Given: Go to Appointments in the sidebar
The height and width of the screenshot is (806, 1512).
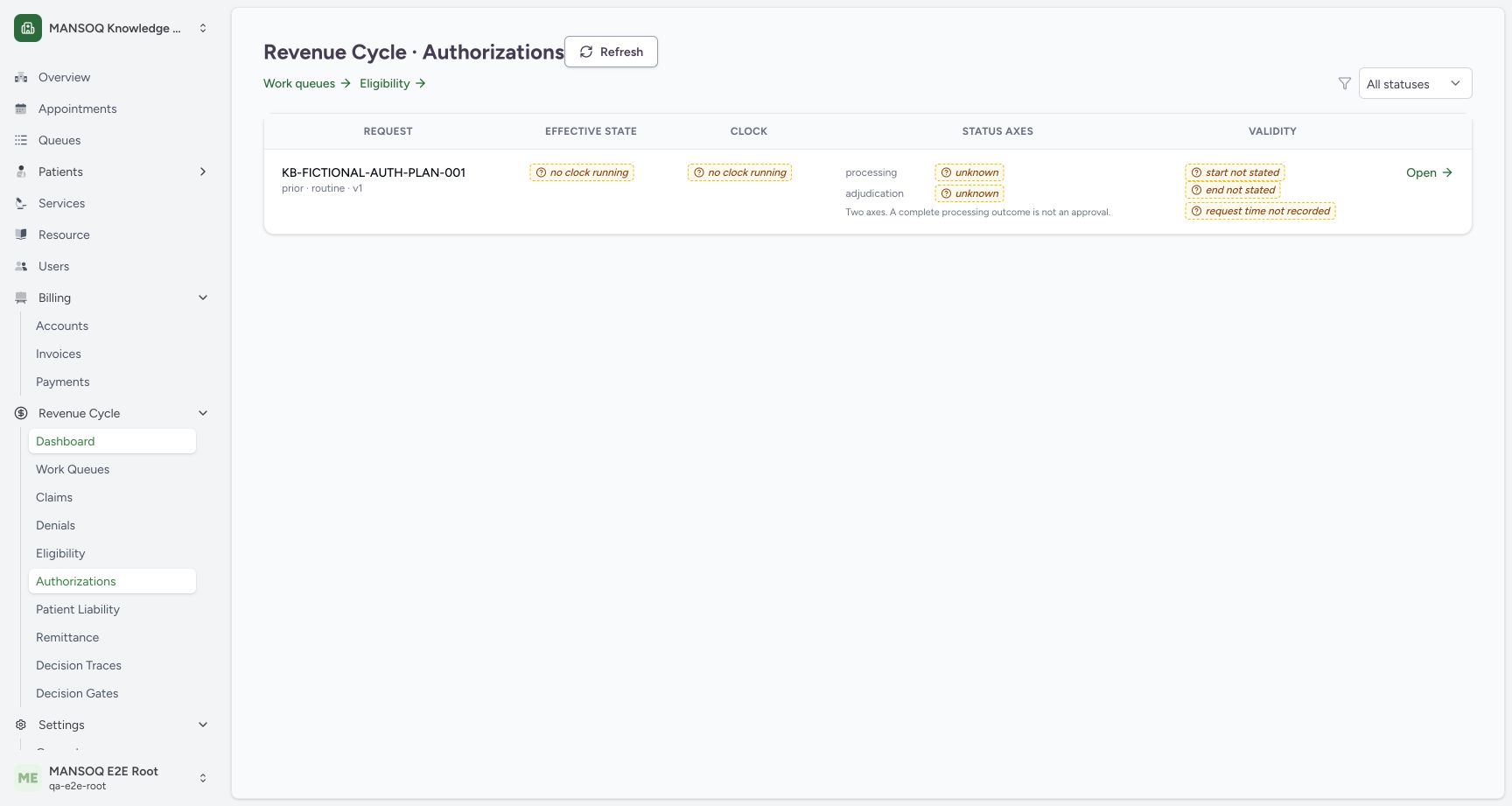Looking at the screenshot, I should [77, 109].
